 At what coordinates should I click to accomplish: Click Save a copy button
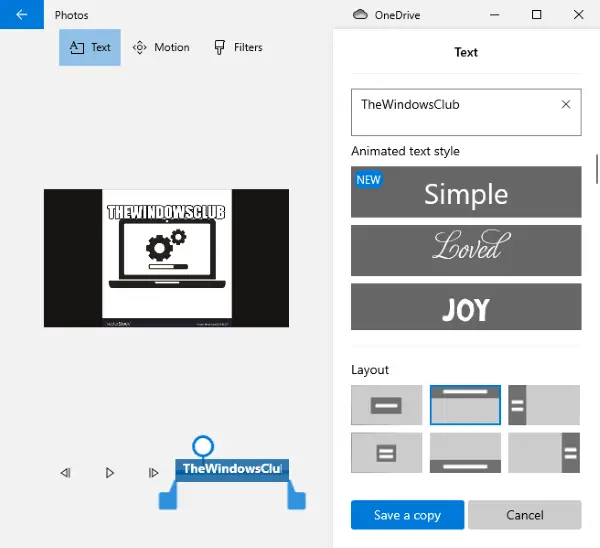(x=408, y=515)
